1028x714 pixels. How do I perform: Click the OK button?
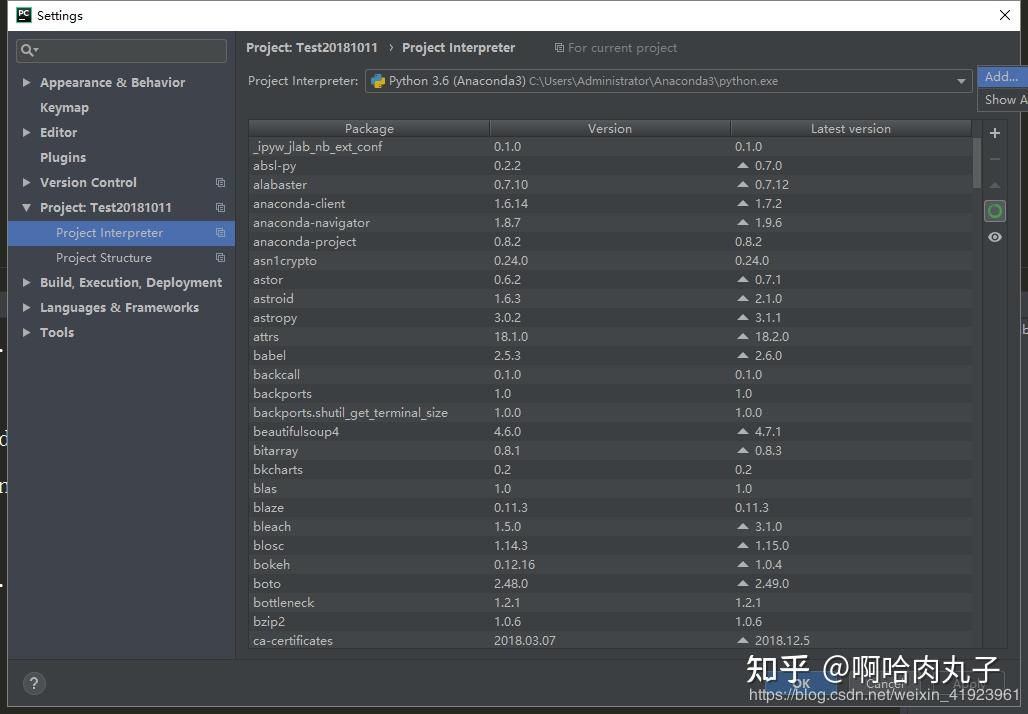coord(801,684)
